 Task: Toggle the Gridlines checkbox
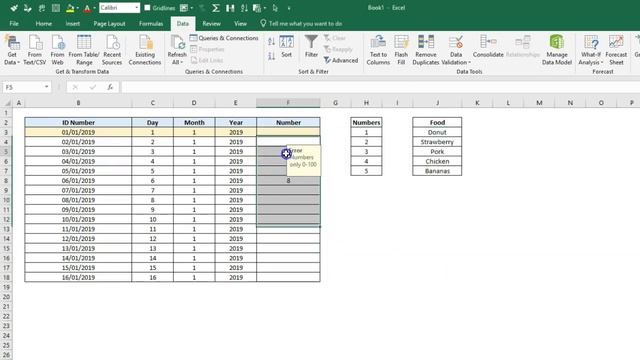point(147,8)
